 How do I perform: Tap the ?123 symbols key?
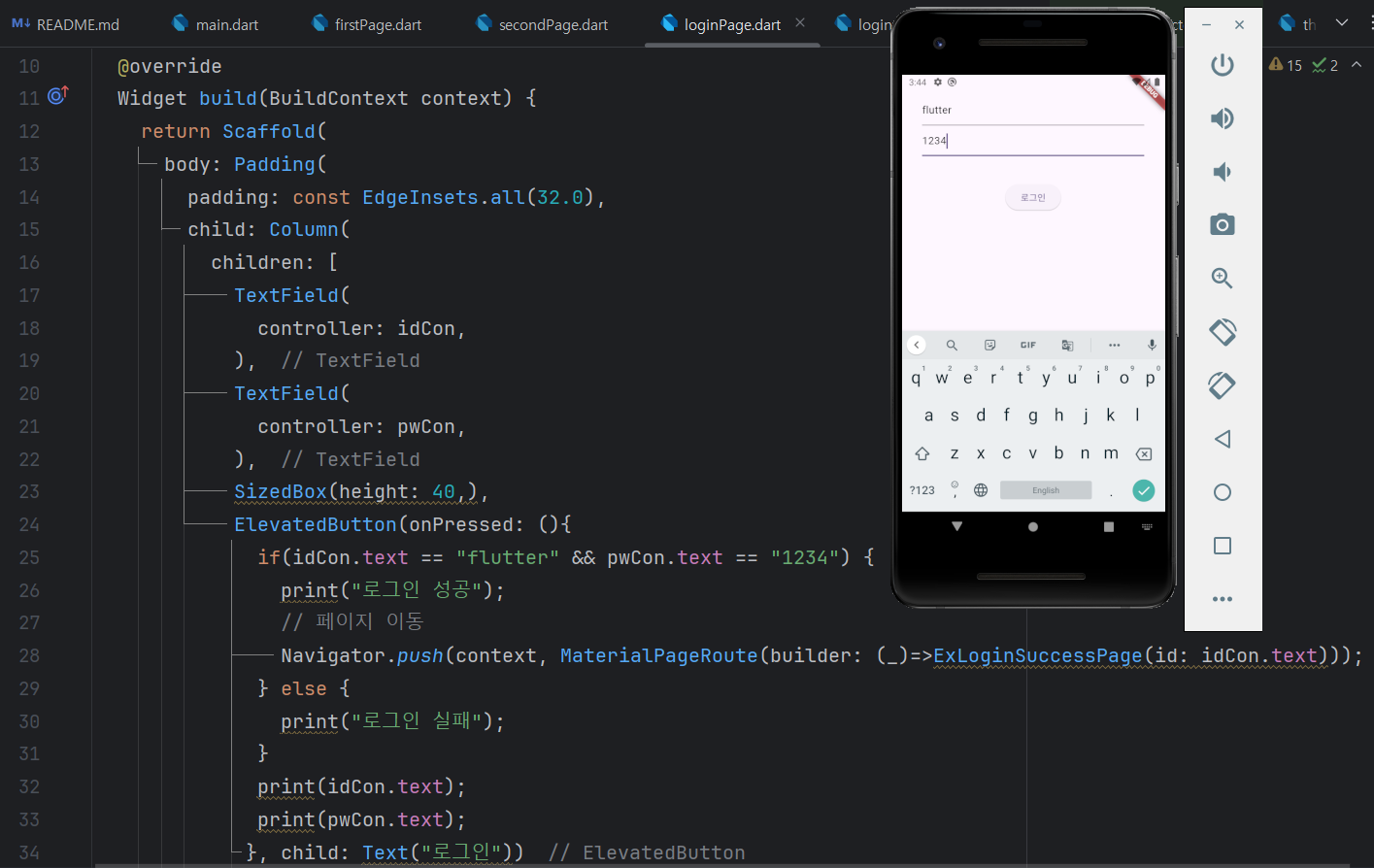(922, 490)
